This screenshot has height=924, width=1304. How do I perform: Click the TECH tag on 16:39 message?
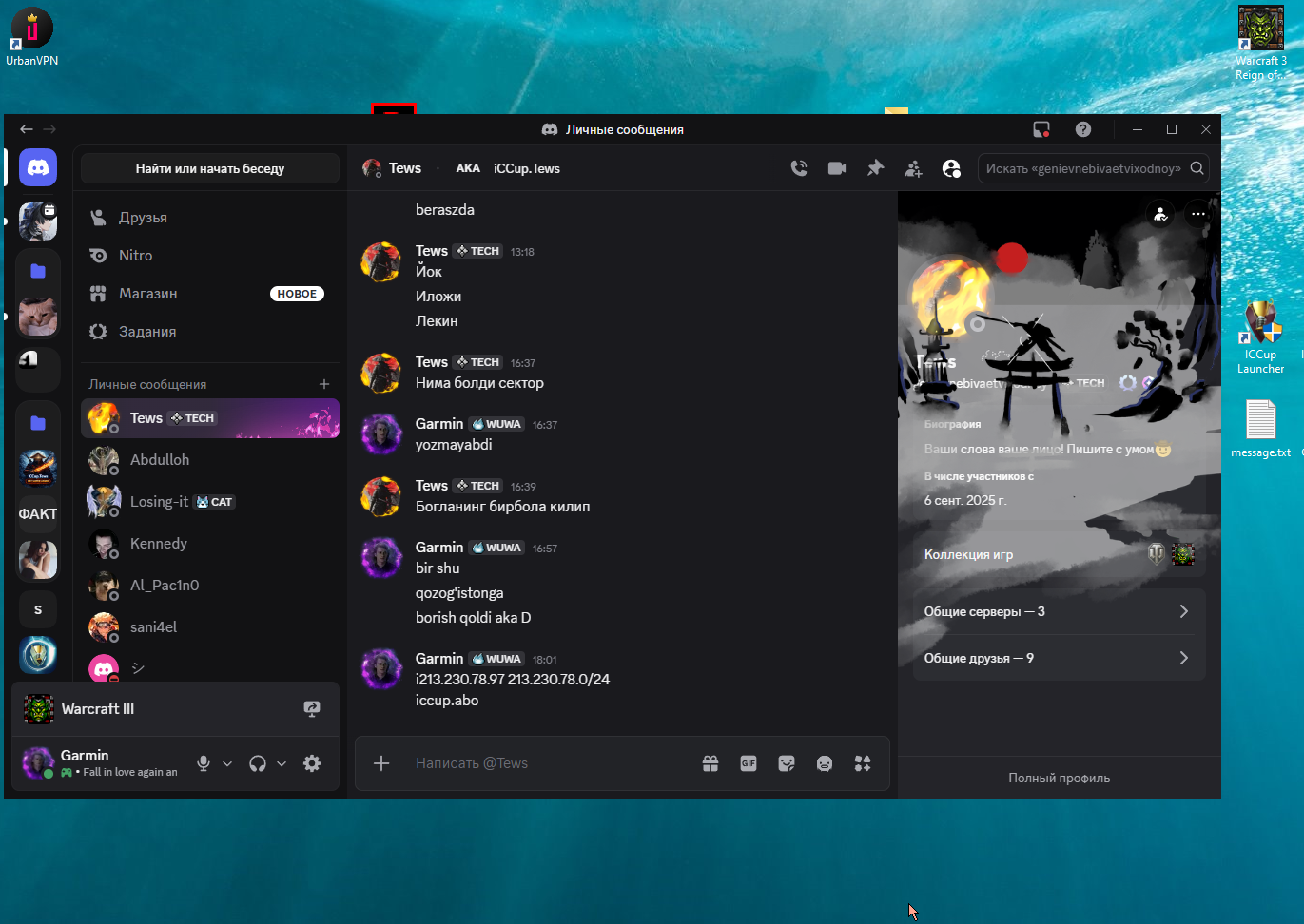click(477, 486)
